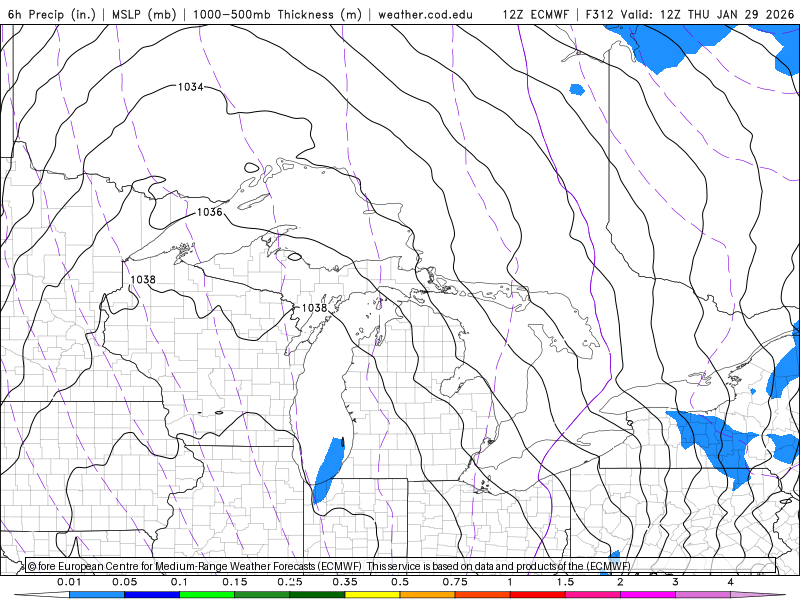800x600 pixels.
Task: Click the legend value 3
Action: [x=675, y=582]
